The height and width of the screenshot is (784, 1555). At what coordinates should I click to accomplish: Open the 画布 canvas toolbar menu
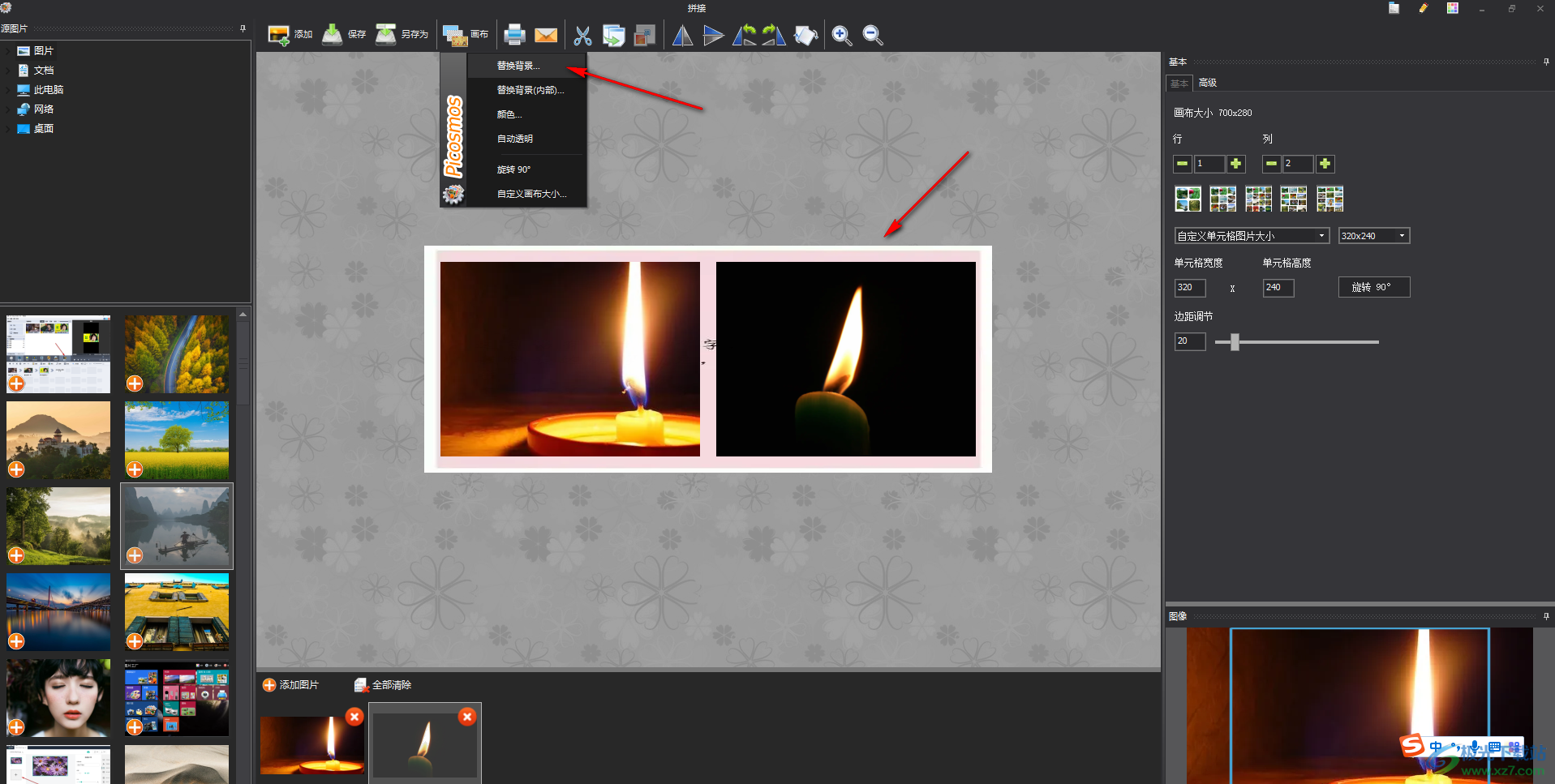pos(466,34)
